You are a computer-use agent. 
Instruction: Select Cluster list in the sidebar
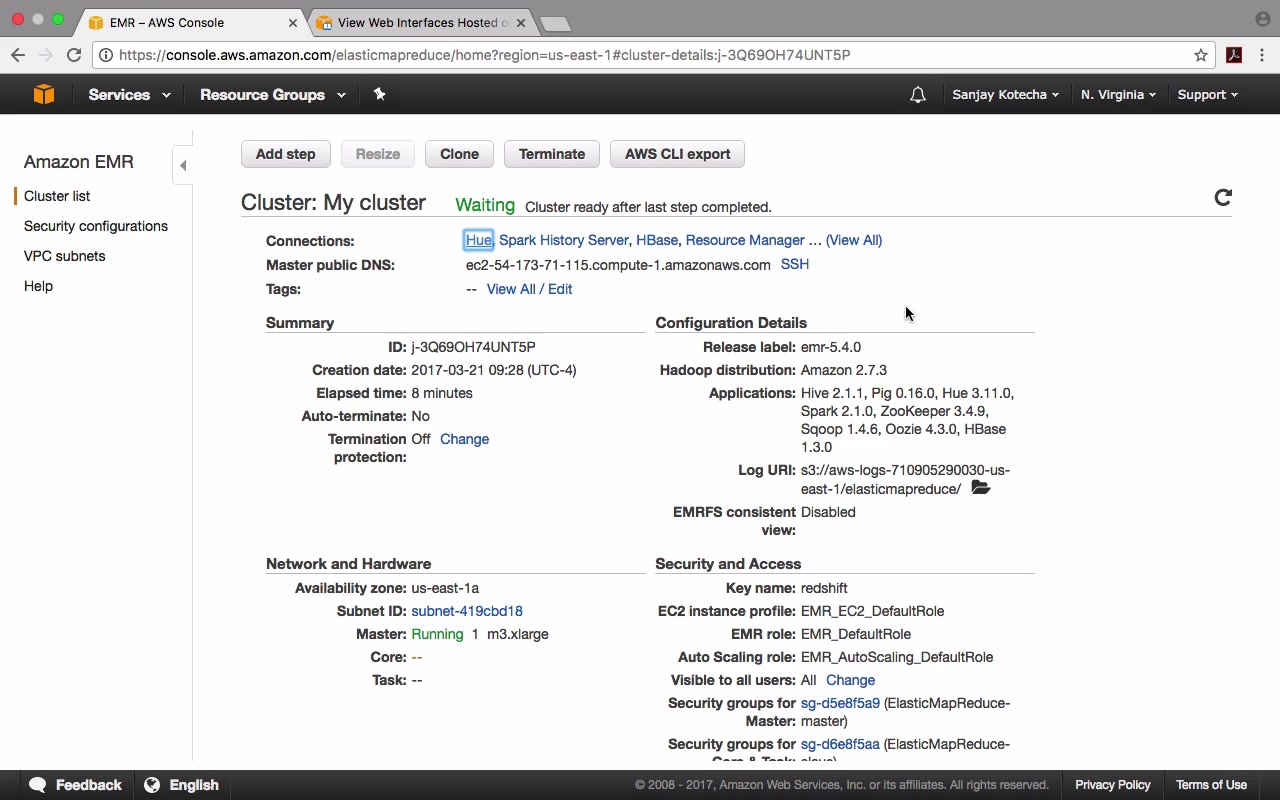[57, 196]
